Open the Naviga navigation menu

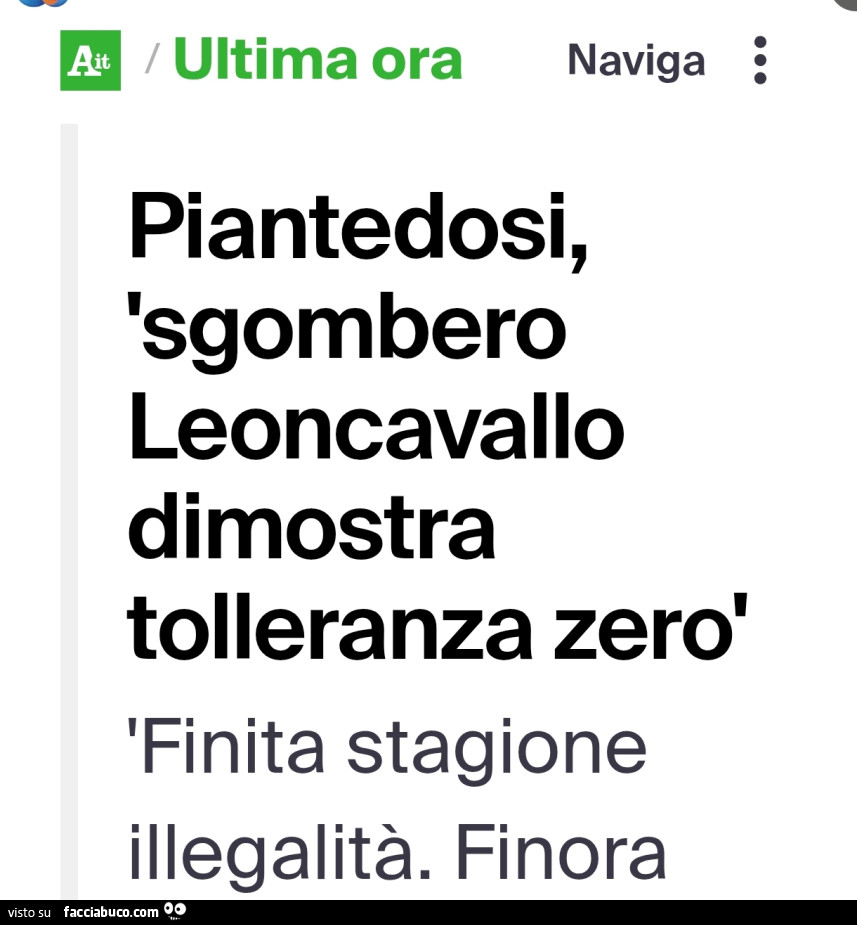point(636,61)
